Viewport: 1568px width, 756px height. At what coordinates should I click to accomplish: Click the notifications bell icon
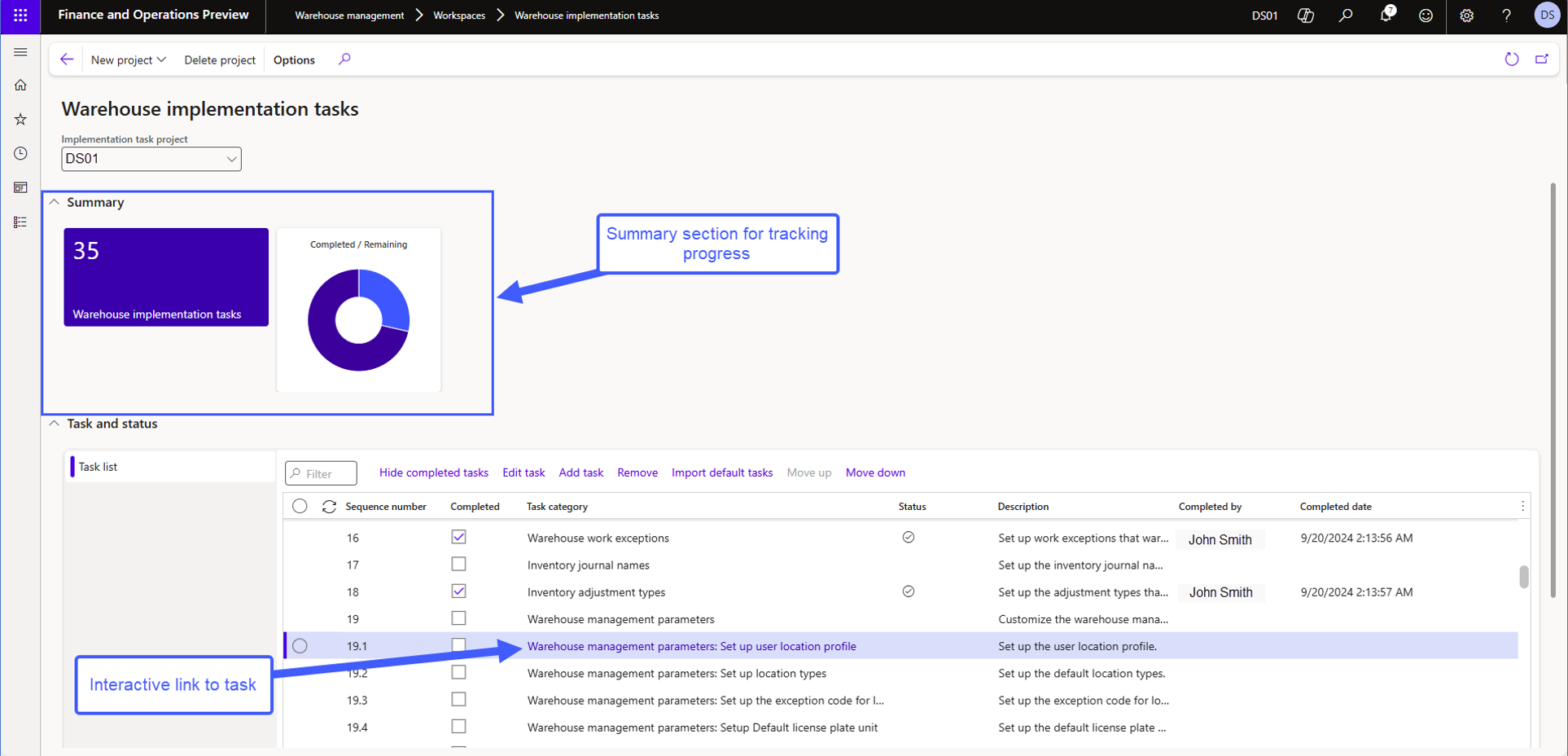tap(1386, 15)
